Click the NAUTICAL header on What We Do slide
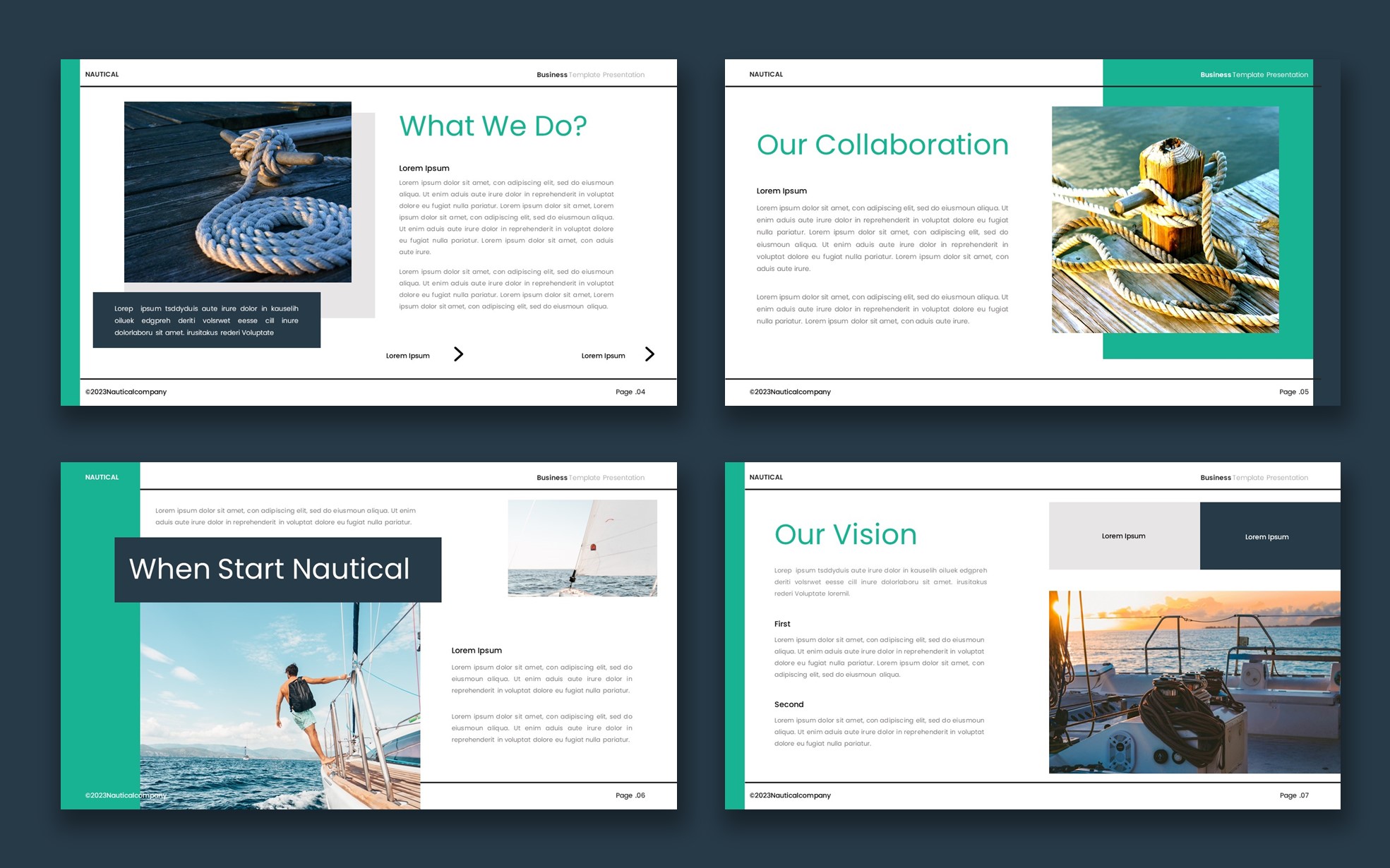1390x868 pixels. pos(102,73)
